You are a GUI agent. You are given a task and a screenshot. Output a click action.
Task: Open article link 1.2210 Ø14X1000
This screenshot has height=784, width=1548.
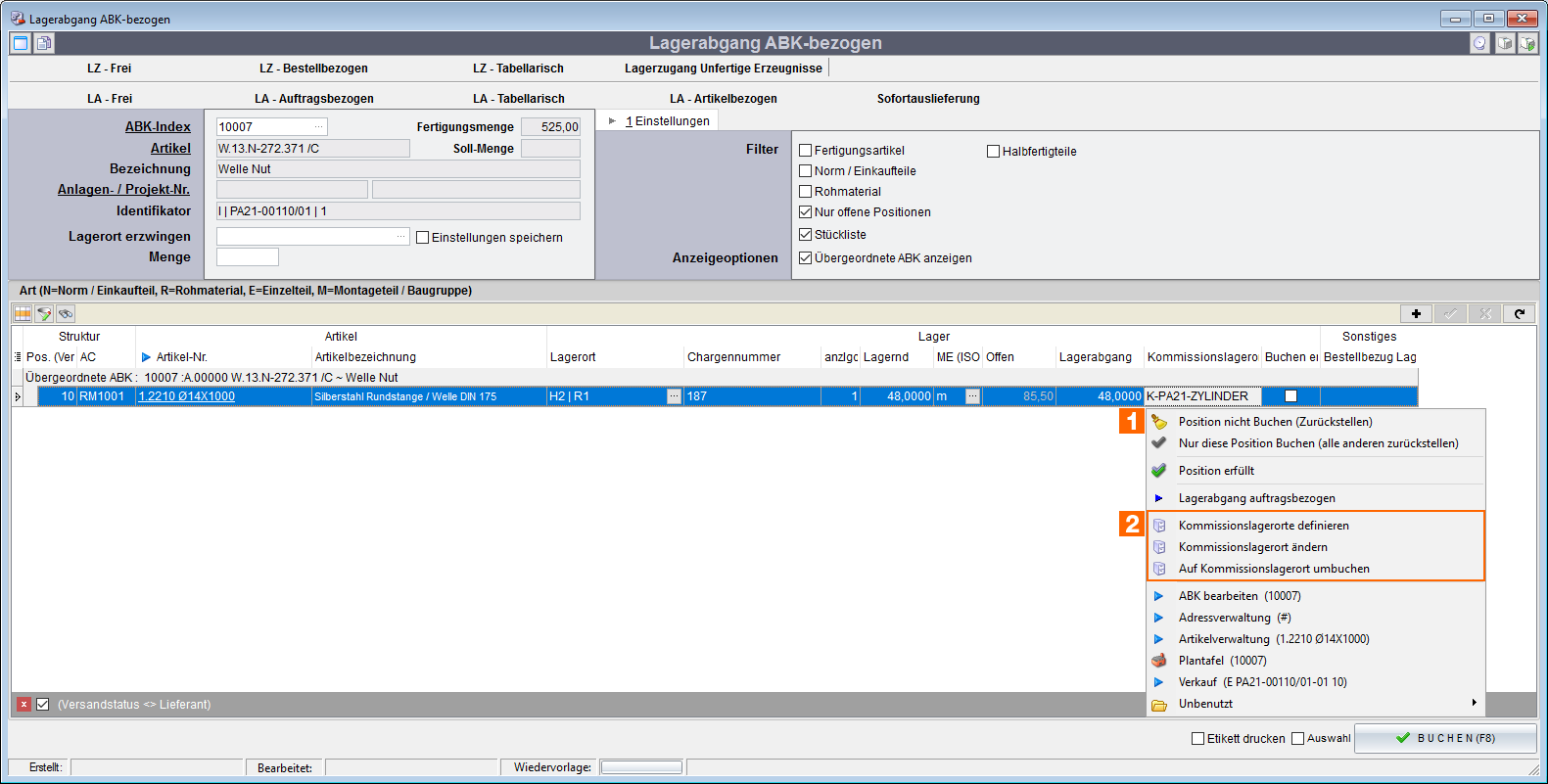tap(187, 396)
